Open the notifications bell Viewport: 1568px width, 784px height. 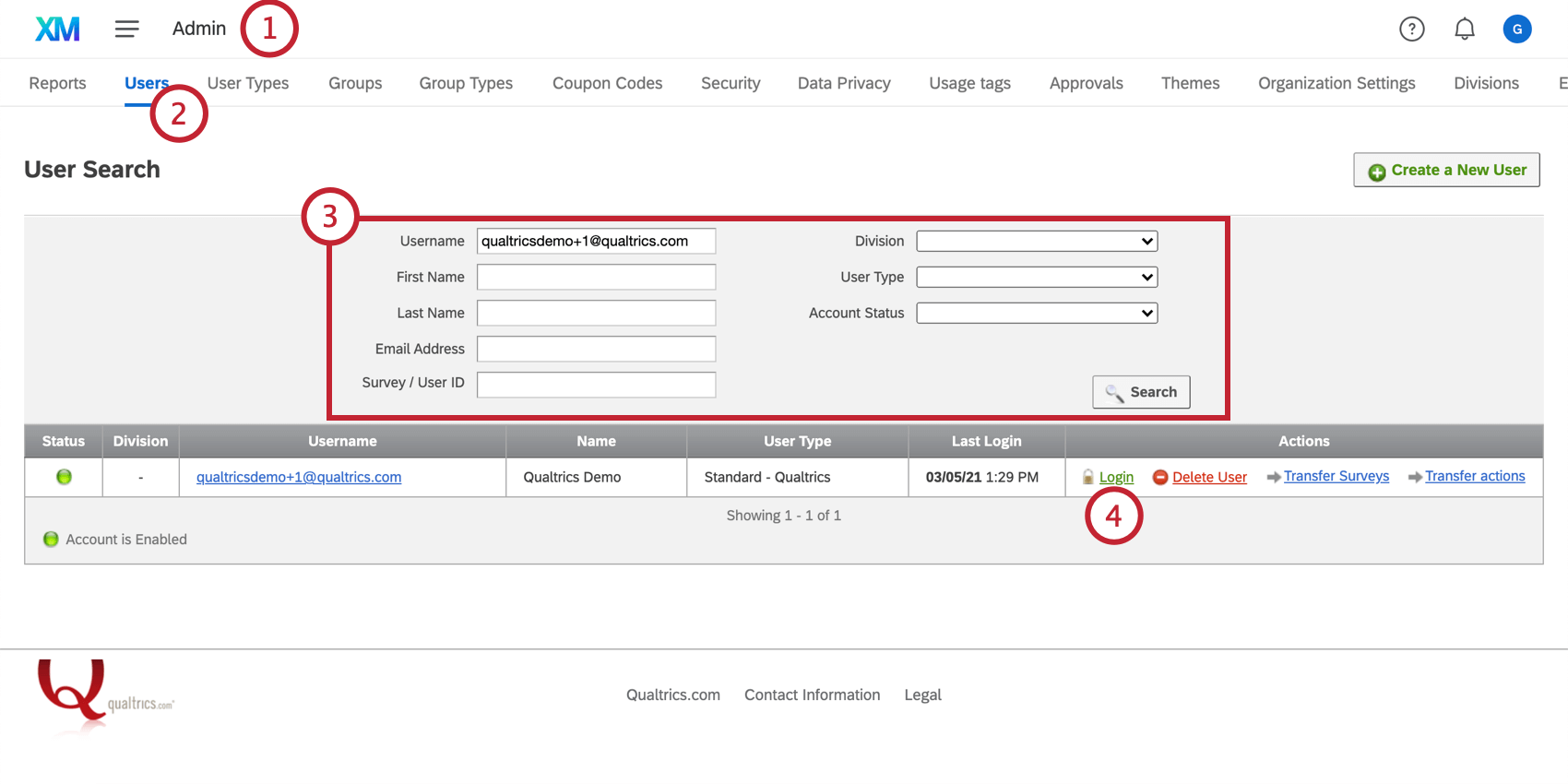tap(1464, 29)
